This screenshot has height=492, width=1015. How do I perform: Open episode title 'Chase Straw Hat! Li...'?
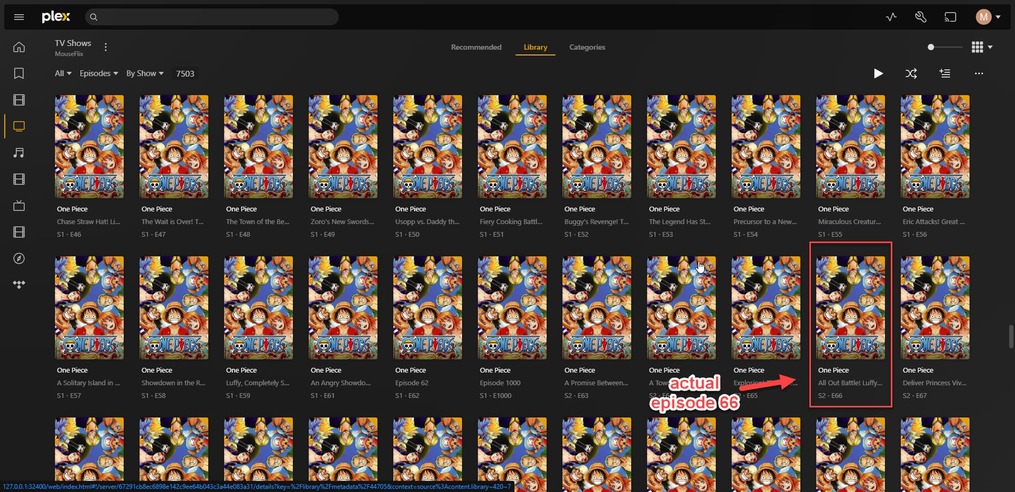point(88,221)
